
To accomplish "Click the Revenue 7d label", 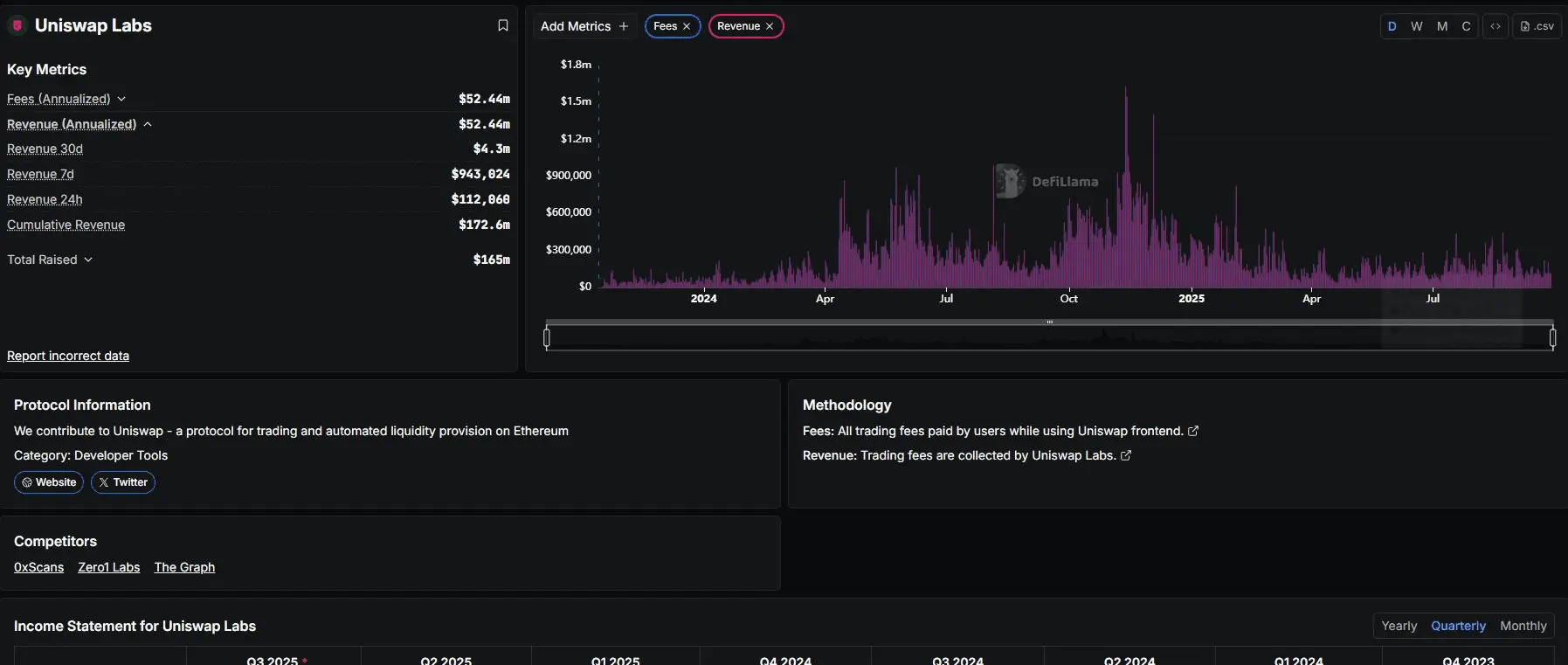I will (x=40, y=174).
